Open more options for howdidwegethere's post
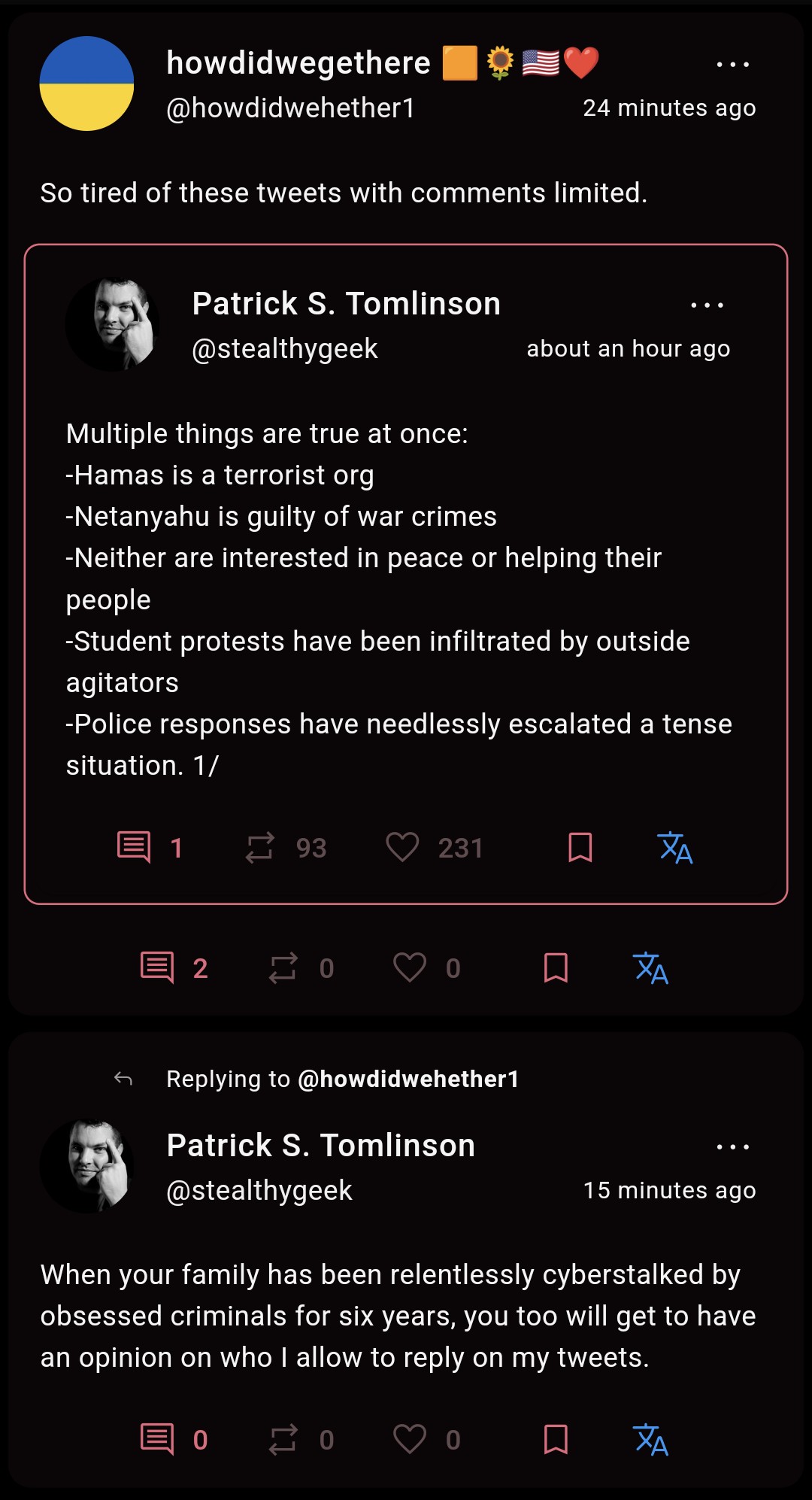This screenshot has width=812, height=1500. click(732, 65)
